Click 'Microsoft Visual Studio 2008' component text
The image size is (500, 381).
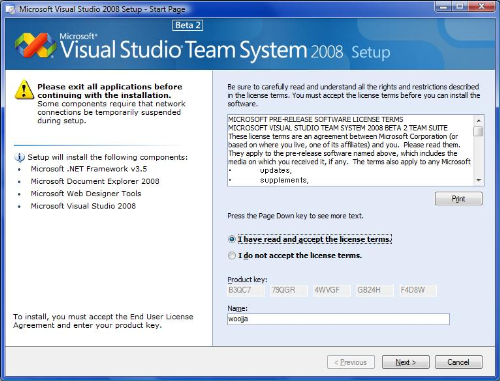point(83,206)
